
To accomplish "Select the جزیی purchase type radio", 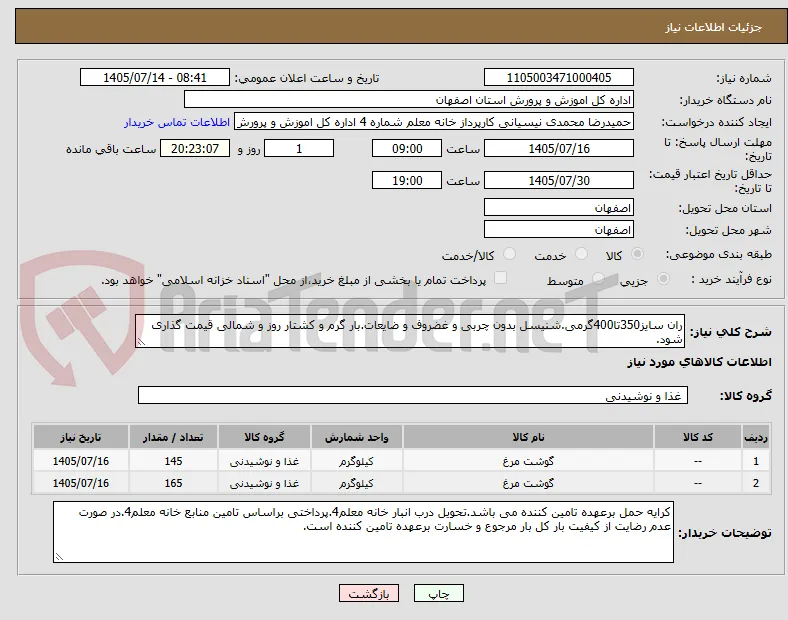I will pos(663,279).
